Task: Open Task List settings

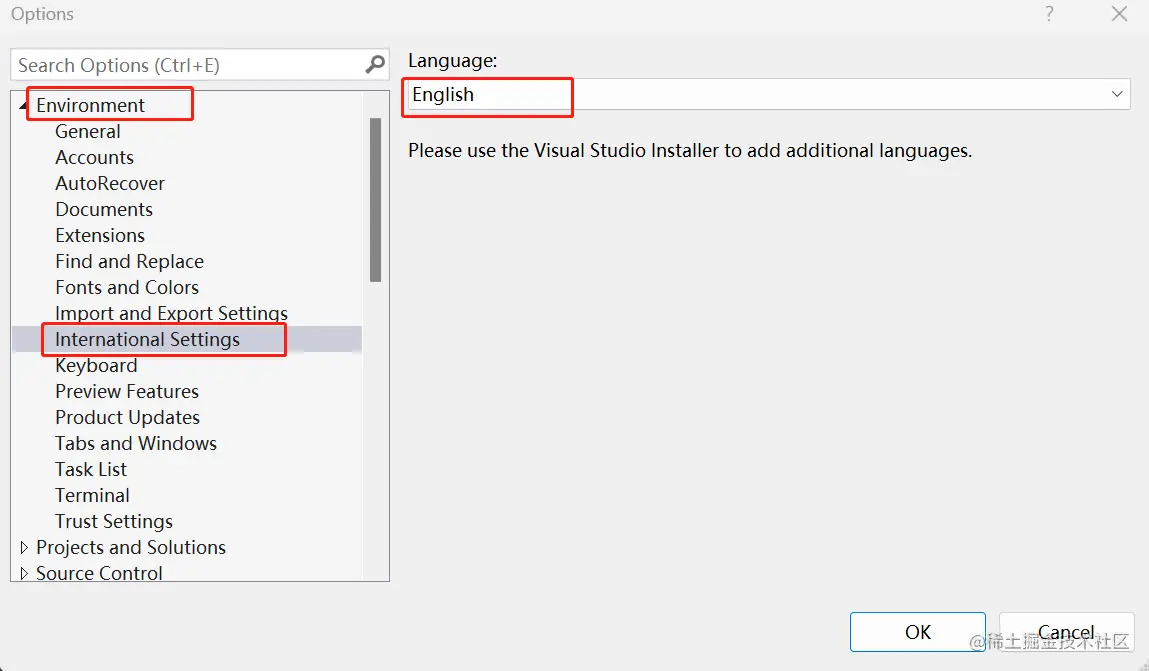Action: 91,470
